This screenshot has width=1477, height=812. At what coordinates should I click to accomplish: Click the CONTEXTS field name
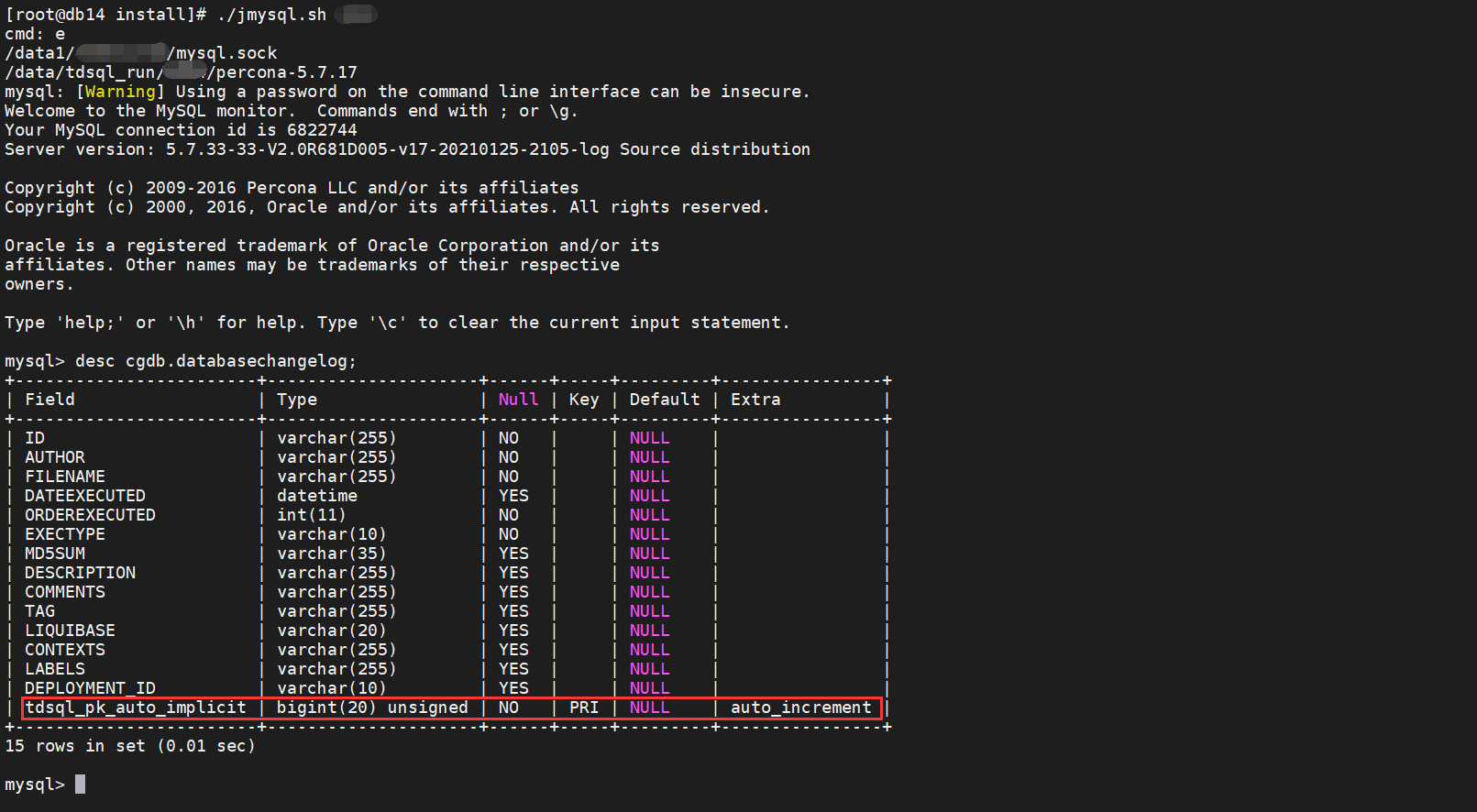(65, 650)
